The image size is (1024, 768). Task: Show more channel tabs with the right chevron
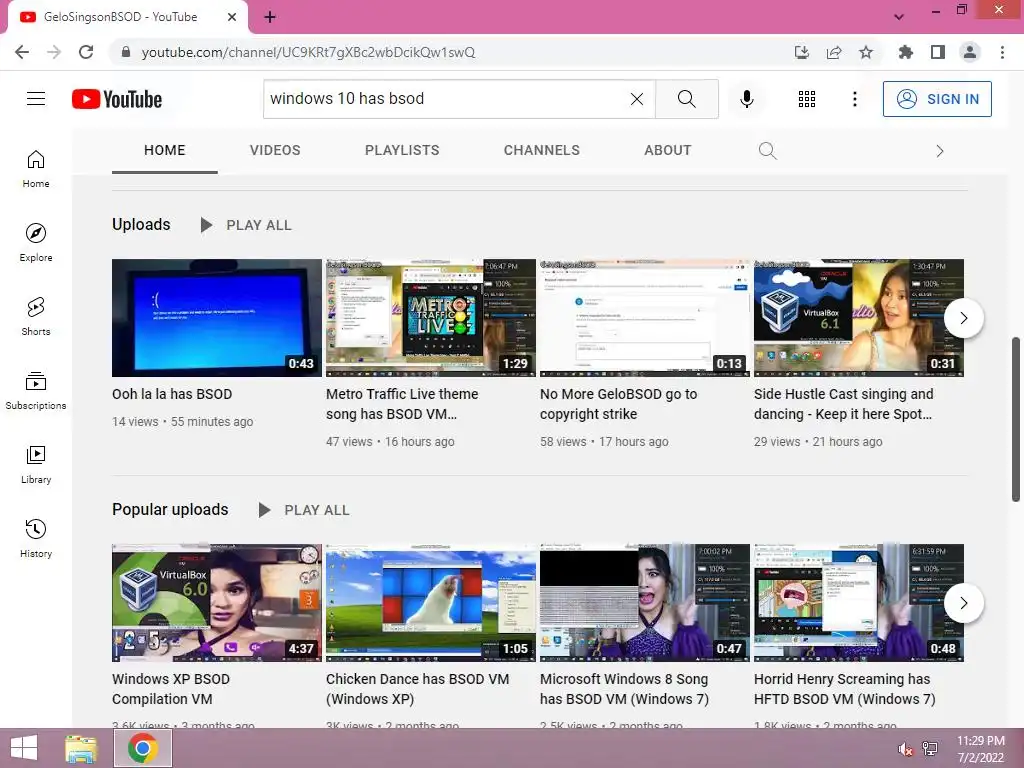coord(940,151)
